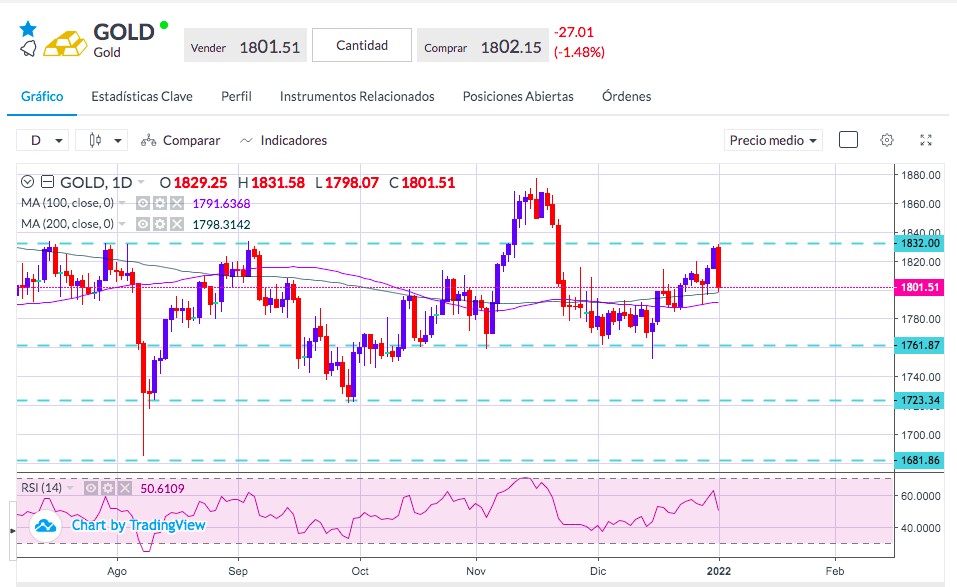Click the Sep label on the time axis
The width and height of the screenshot is (957, 587).
[238, 571]
